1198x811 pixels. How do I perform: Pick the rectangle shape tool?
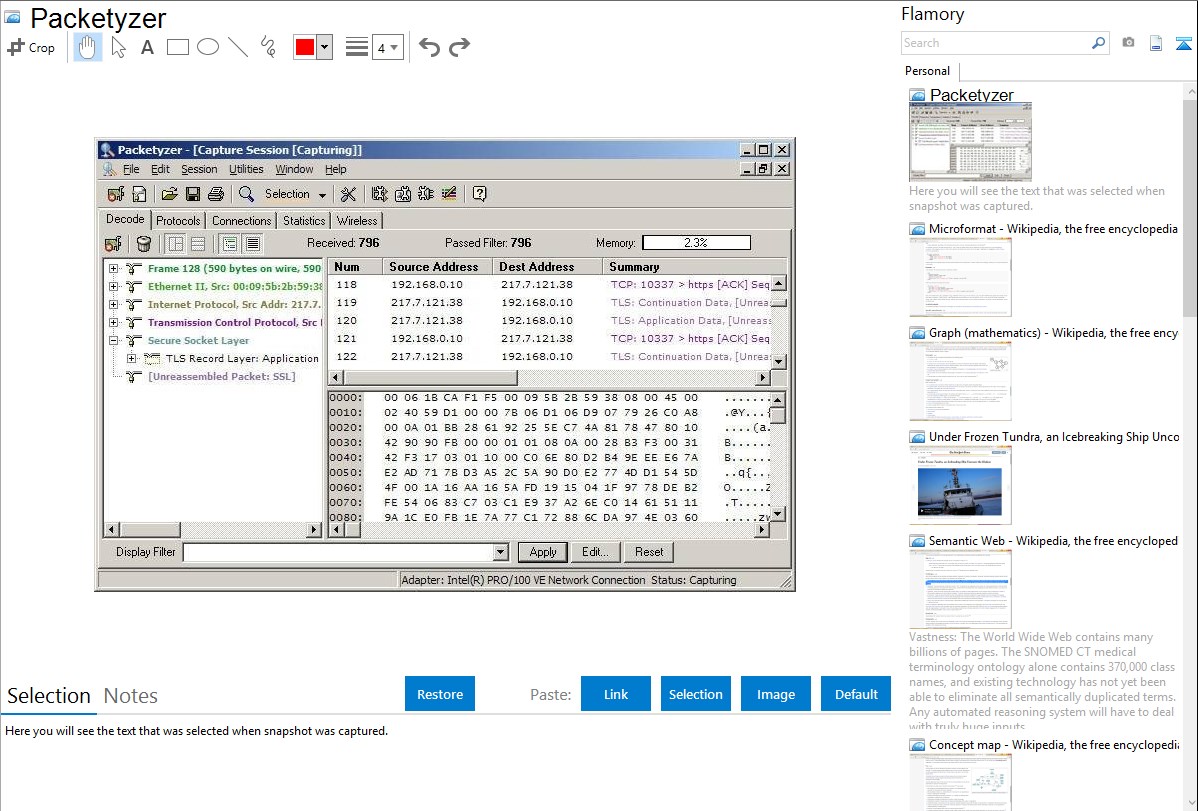coord(178,47)
